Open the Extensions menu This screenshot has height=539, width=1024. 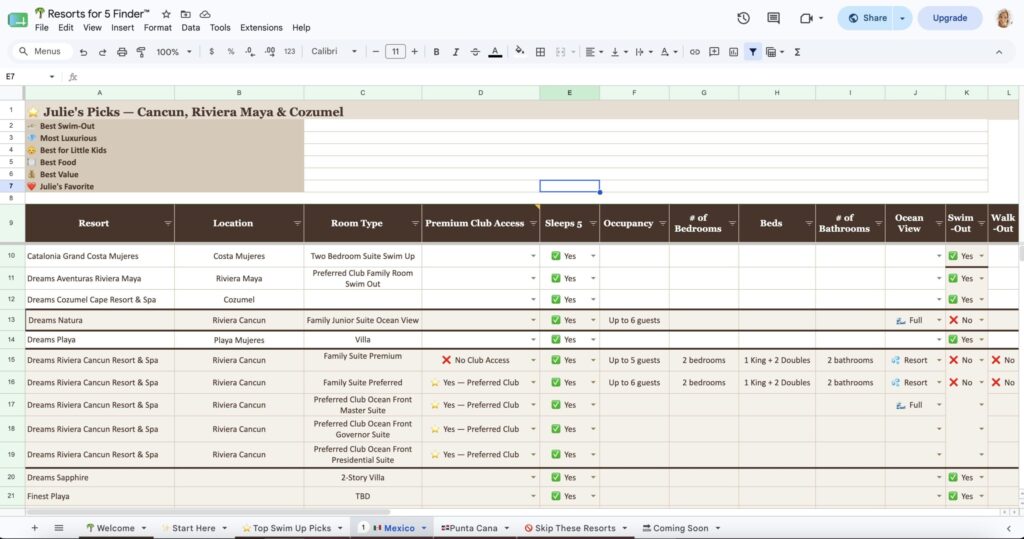coord(261,27)
